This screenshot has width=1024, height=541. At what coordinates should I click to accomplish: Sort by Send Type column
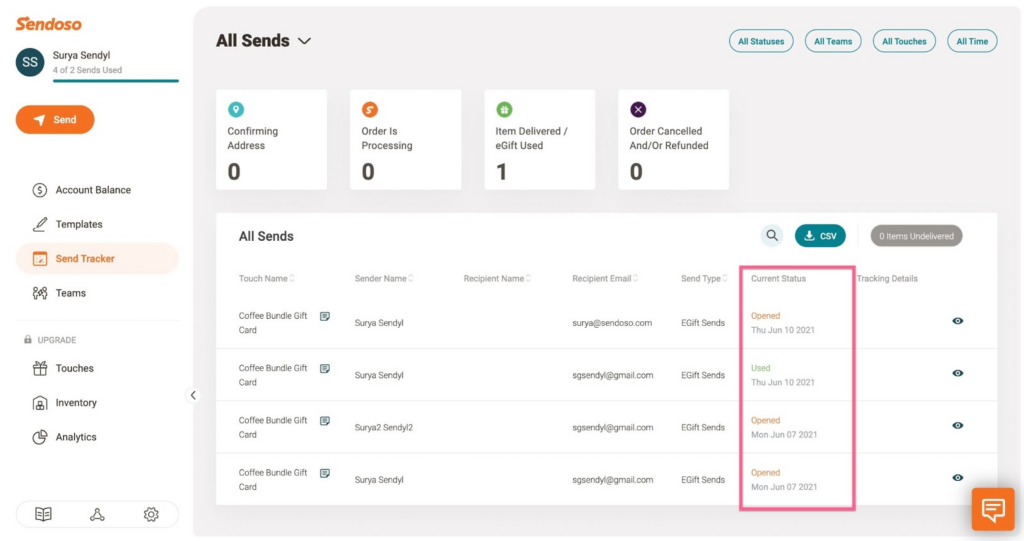coord(704,278)
